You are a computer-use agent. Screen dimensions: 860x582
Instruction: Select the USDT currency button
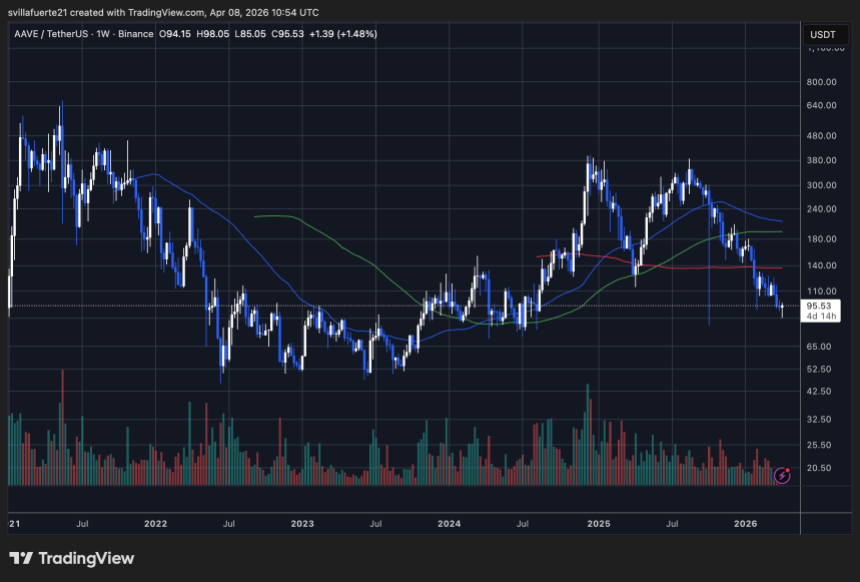pyautogui.click(x=824, y=33)
